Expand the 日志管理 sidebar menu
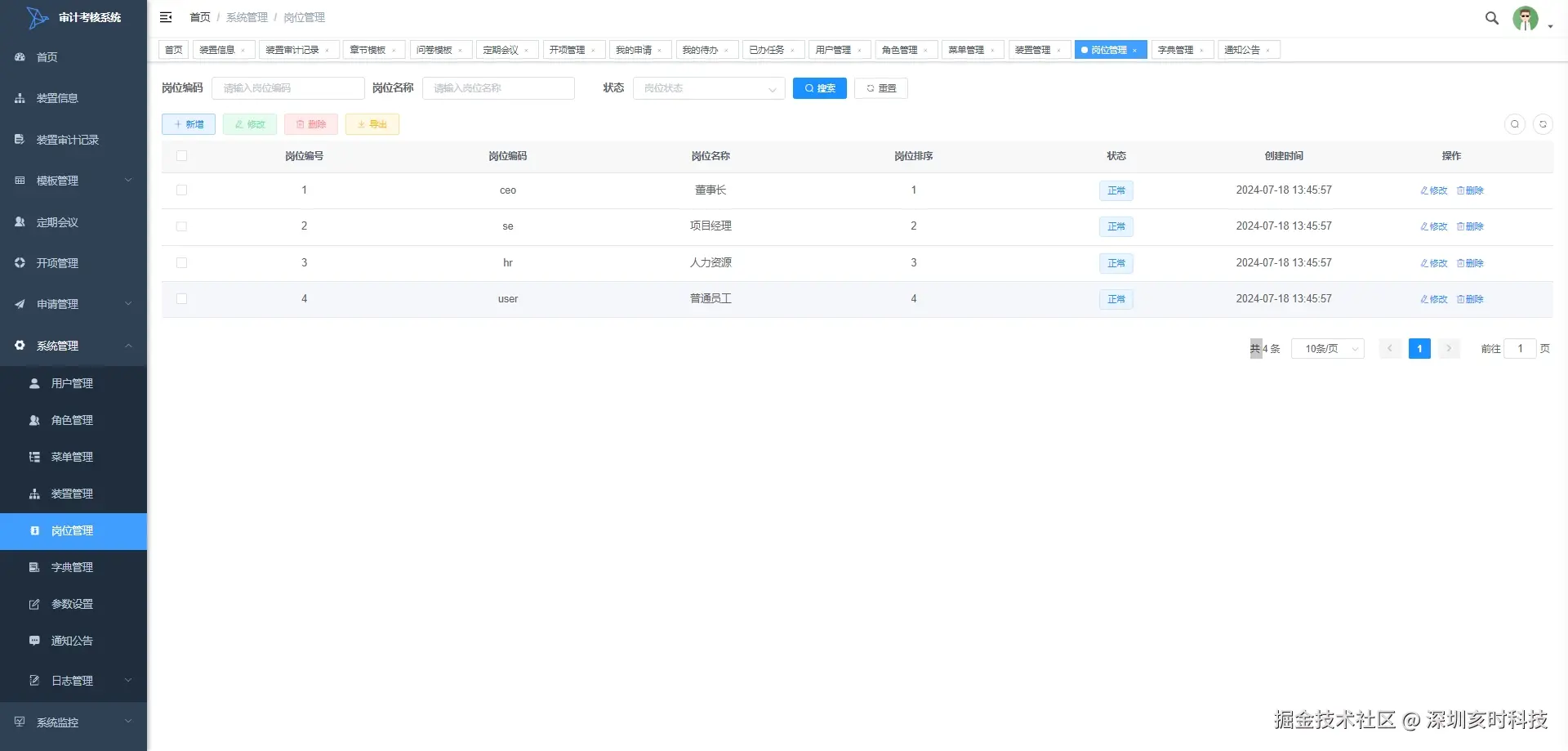1568x751 pixels. 73,681
